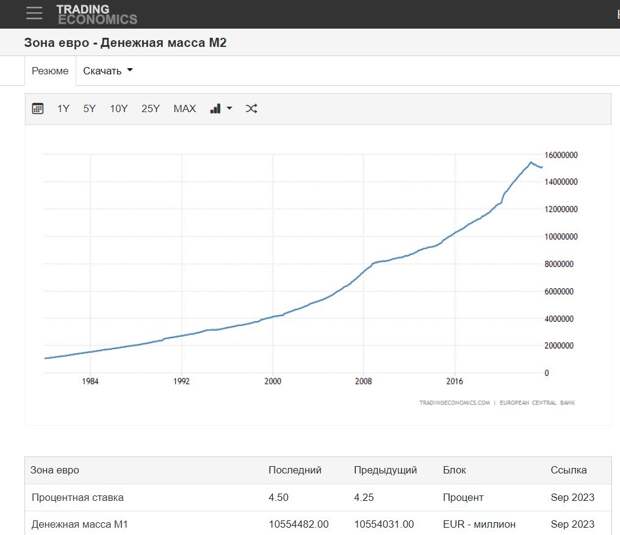
Task: Click the Зона евро table header
Action: point(54,470)
